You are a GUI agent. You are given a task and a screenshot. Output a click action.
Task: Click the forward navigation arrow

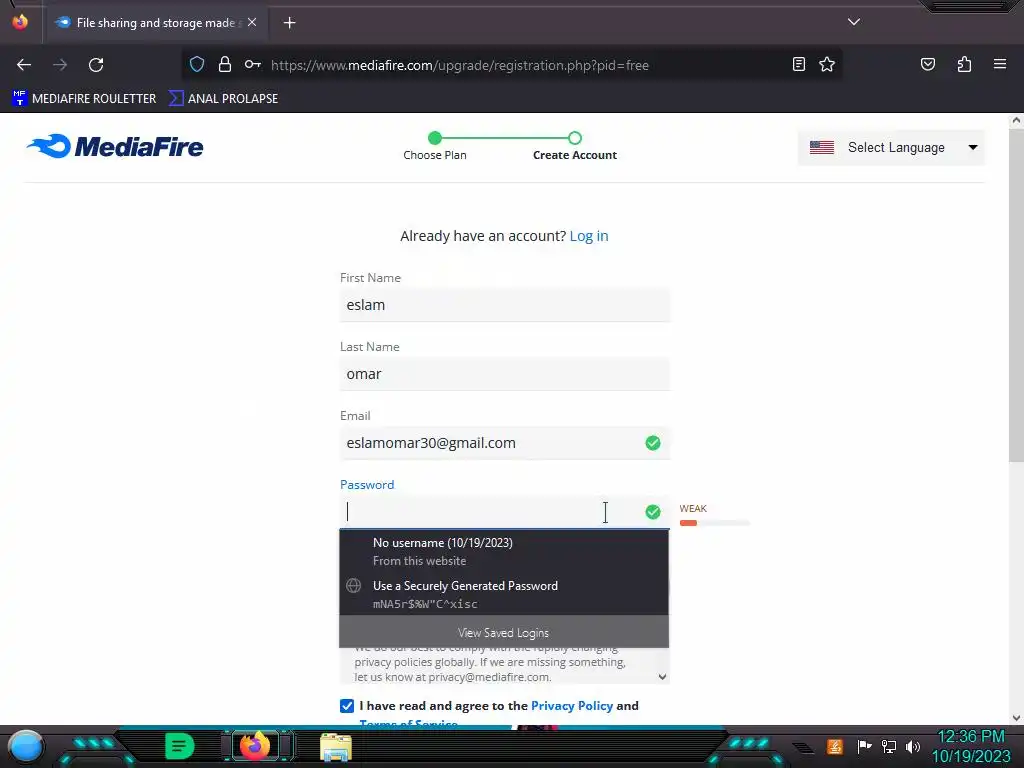[x=60, y=65]
